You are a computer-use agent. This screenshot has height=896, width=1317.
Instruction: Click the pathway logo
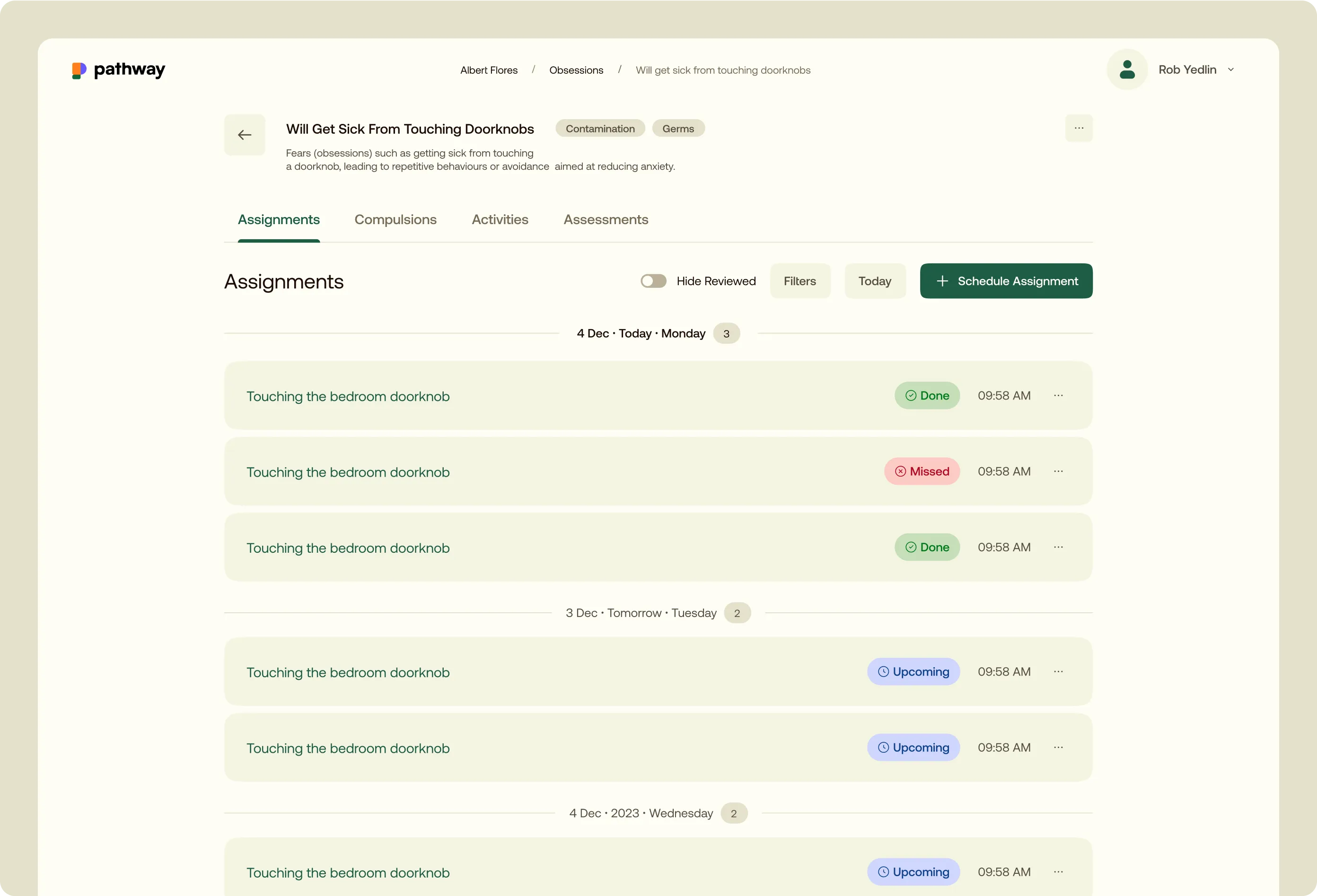pyautogui.click(x=119, y=70)
